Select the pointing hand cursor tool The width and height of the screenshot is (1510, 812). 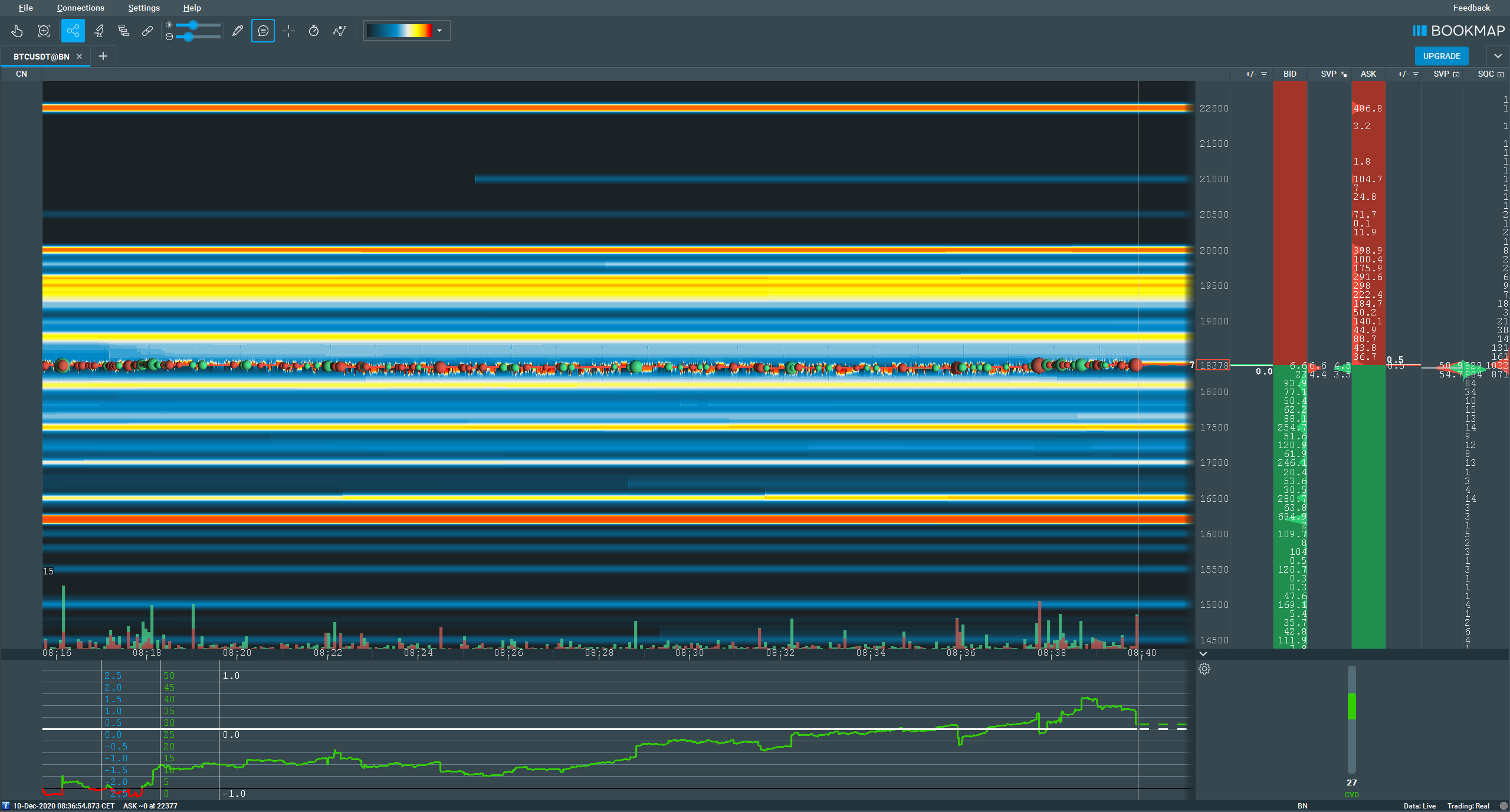[x=17, y=31]
